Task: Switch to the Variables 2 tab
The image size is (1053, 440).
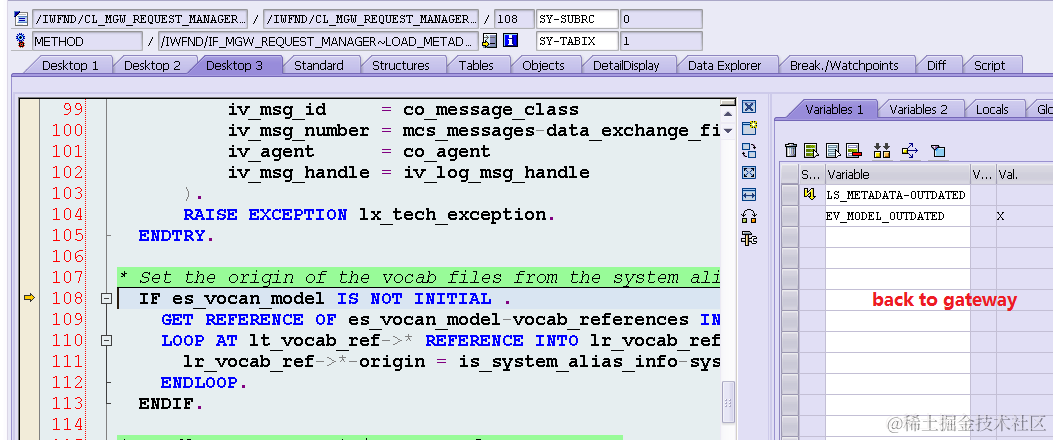Action: pos(918,109)
